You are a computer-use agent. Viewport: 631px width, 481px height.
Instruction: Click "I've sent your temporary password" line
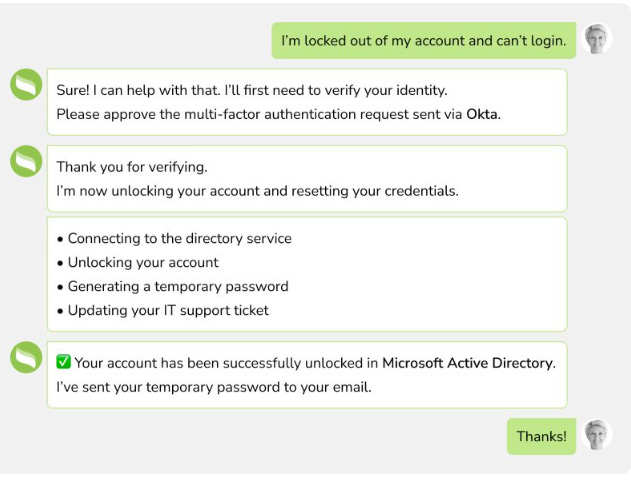tap(213, 387)
